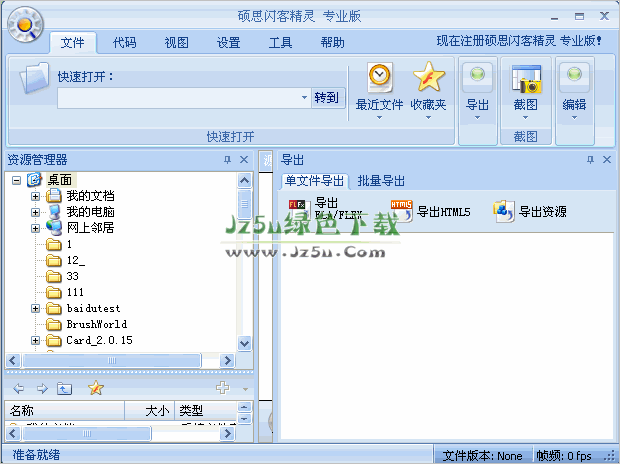
Task: Click the 截图 camera screenshot icon
Action: pos(526,79)
